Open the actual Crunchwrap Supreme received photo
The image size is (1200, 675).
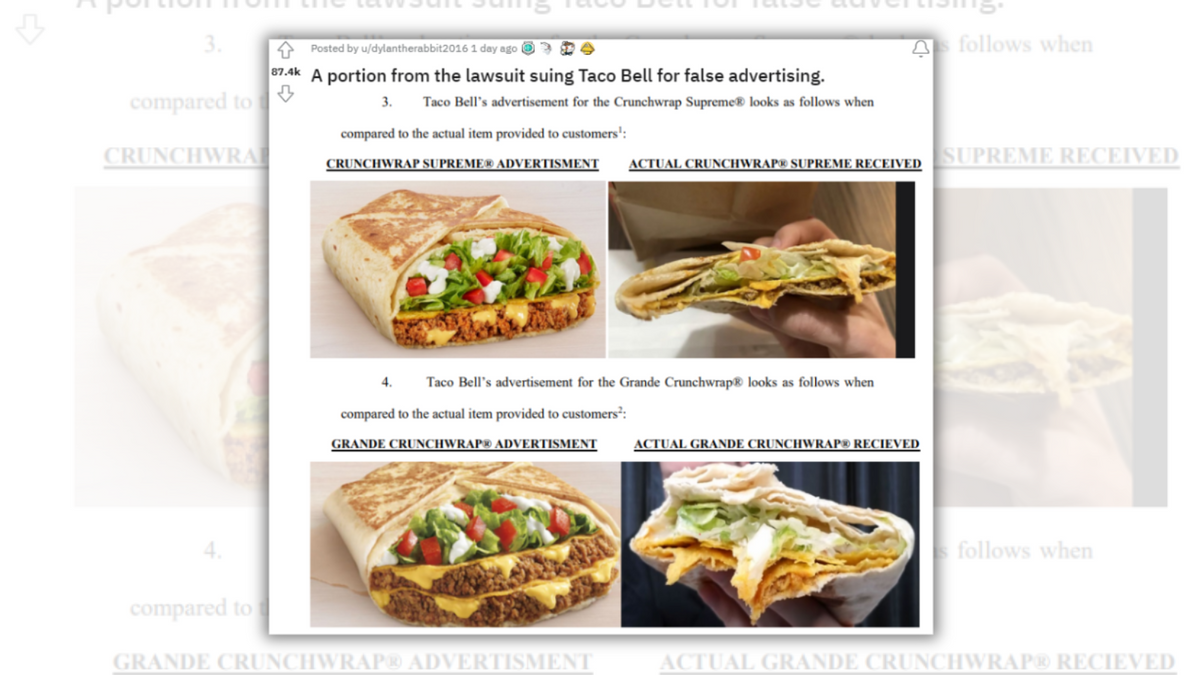coord(761,269)
